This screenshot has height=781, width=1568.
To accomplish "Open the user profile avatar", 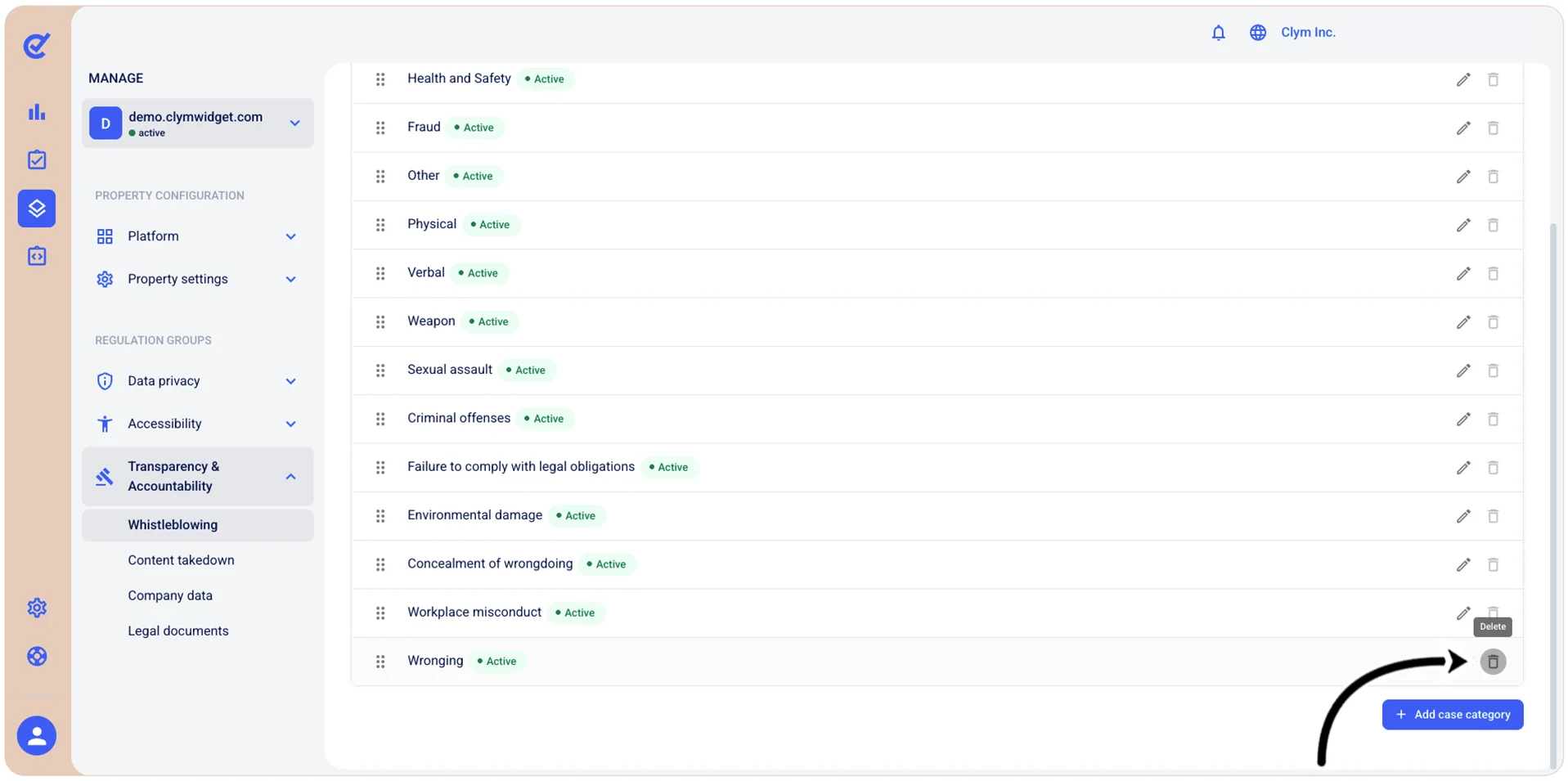I will (37, 735).
